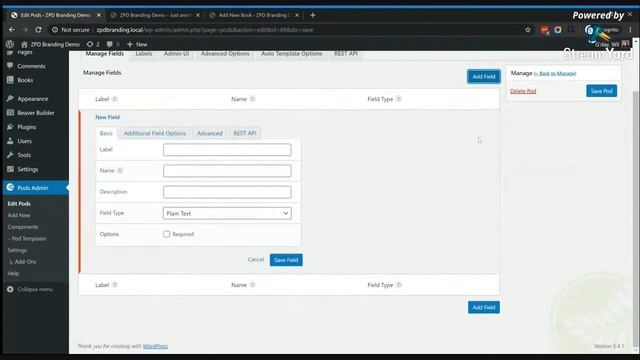Click the Save Pod button
Screen dimensions: 640x360
pos(602,91)
